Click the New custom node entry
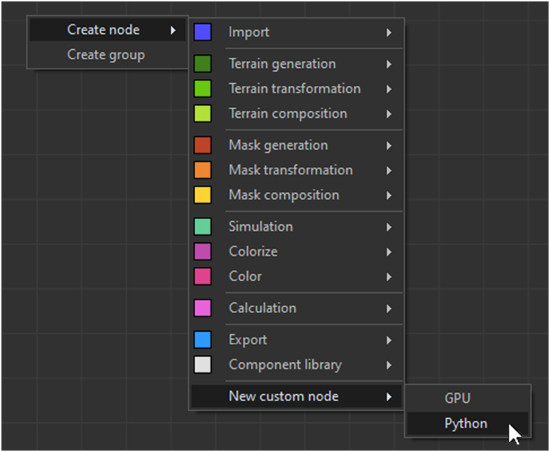Screen dimensions: 550x452 297,397
